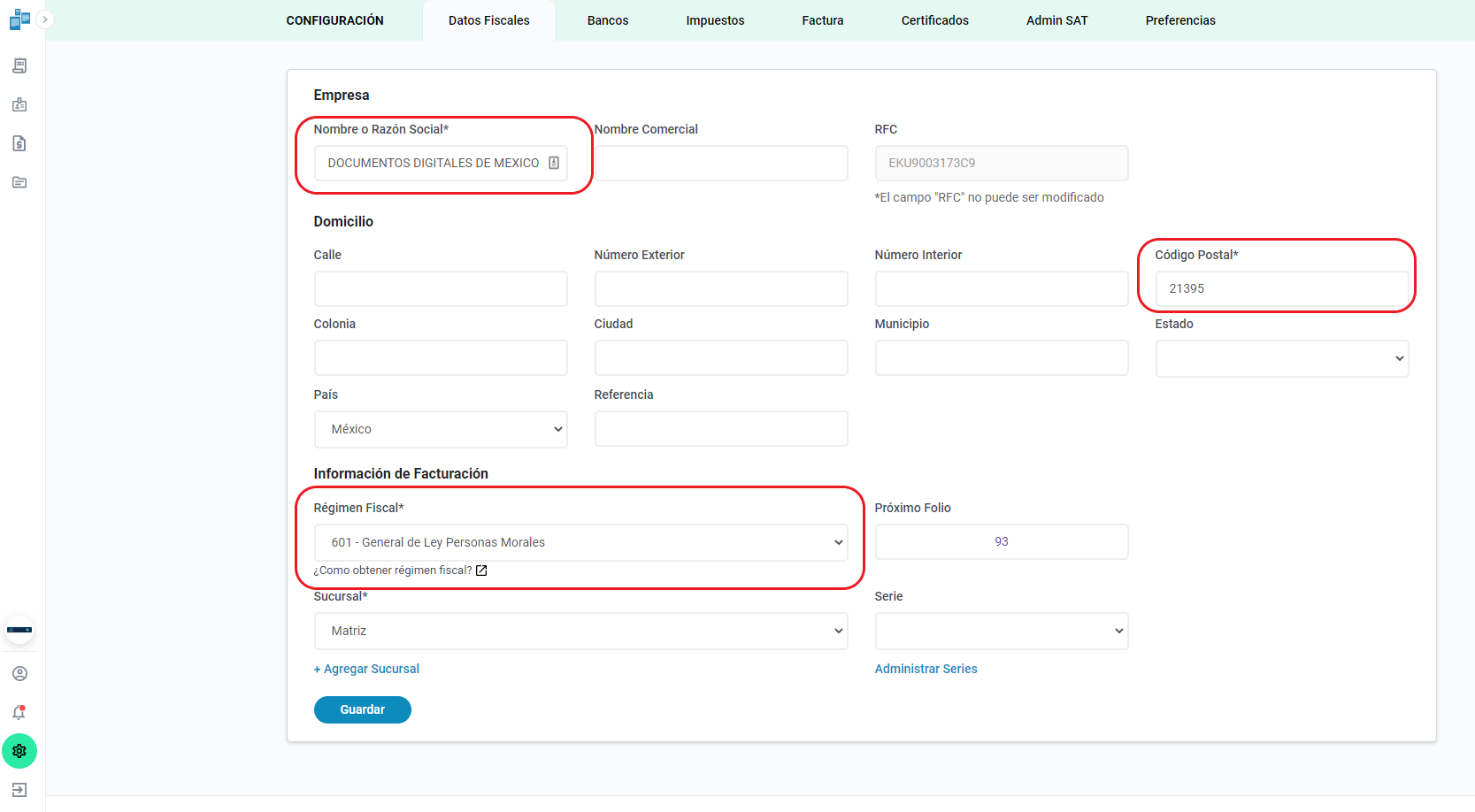1475x812 pixels.
Task: Open the Sucursal dropdown showing Matriz
Action: (580, 631)
